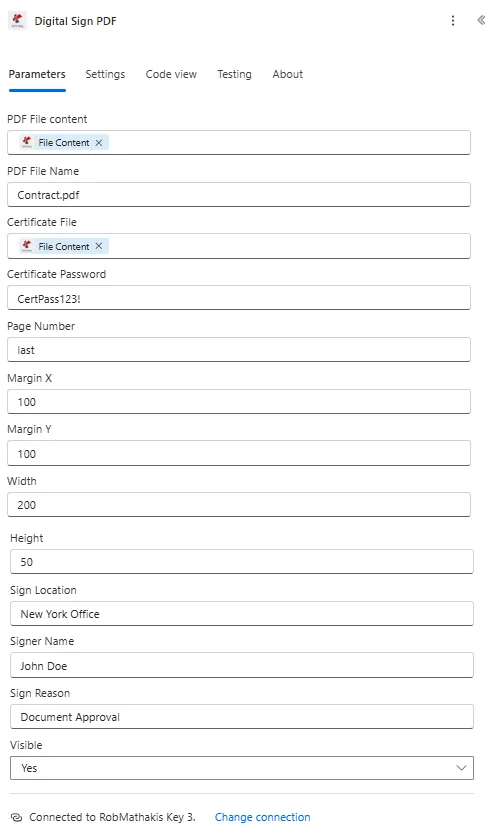The width and height of the screenshot is (486, 836).
Task: Select the Signer Name field with John Doe
Action: tap(241, 665)
